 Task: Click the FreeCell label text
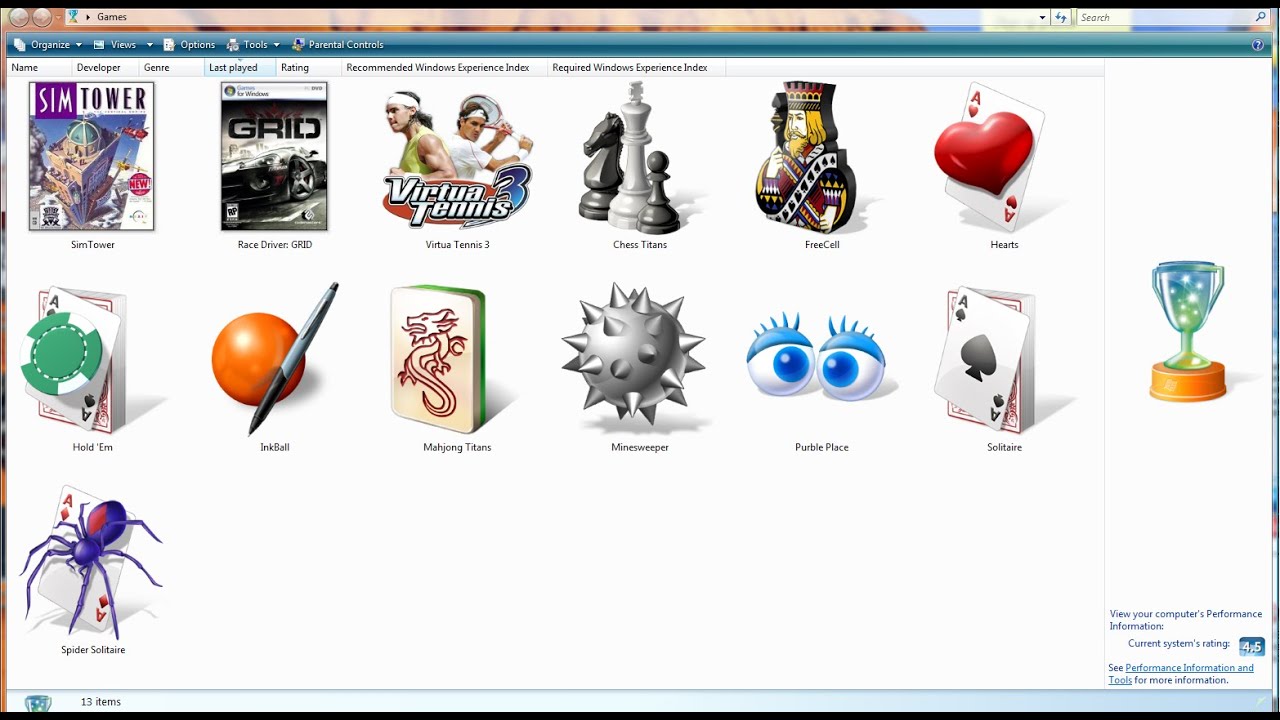[822, 245]
